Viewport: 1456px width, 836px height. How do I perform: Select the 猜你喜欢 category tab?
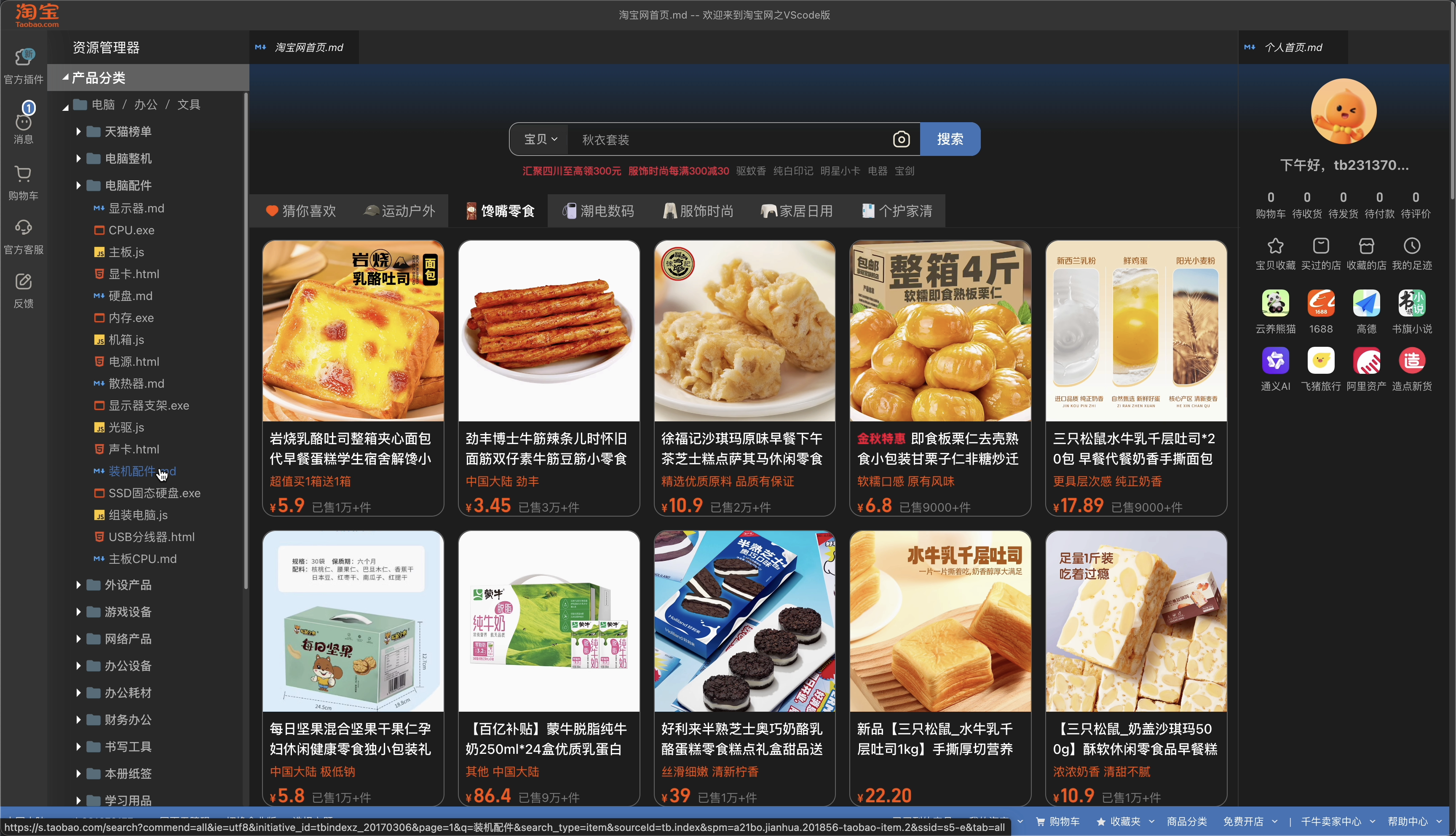point(301,211)
